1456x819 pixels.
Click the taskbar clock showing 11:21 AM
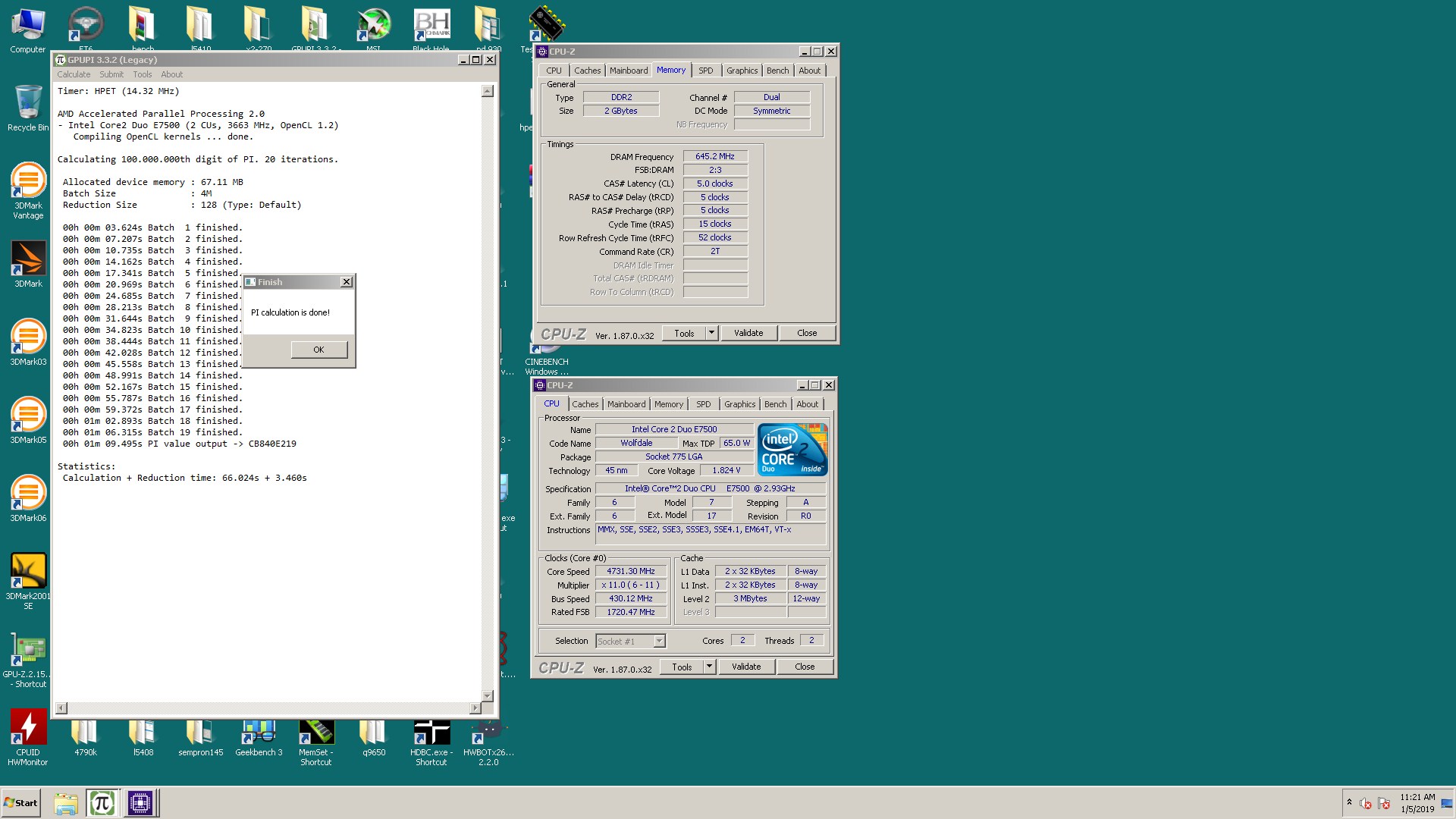(x=1417, y=803)
